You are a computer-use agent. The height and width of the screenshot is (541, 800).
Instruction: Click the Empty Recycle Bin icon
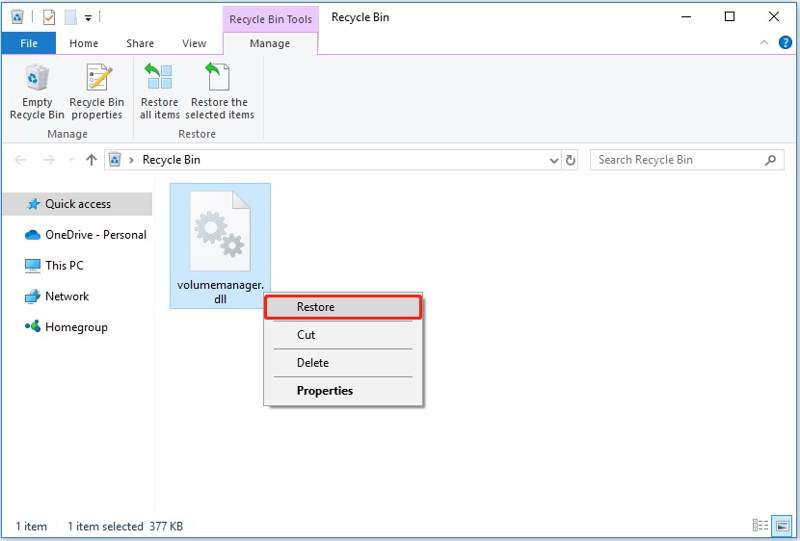[x=37, y=80]
